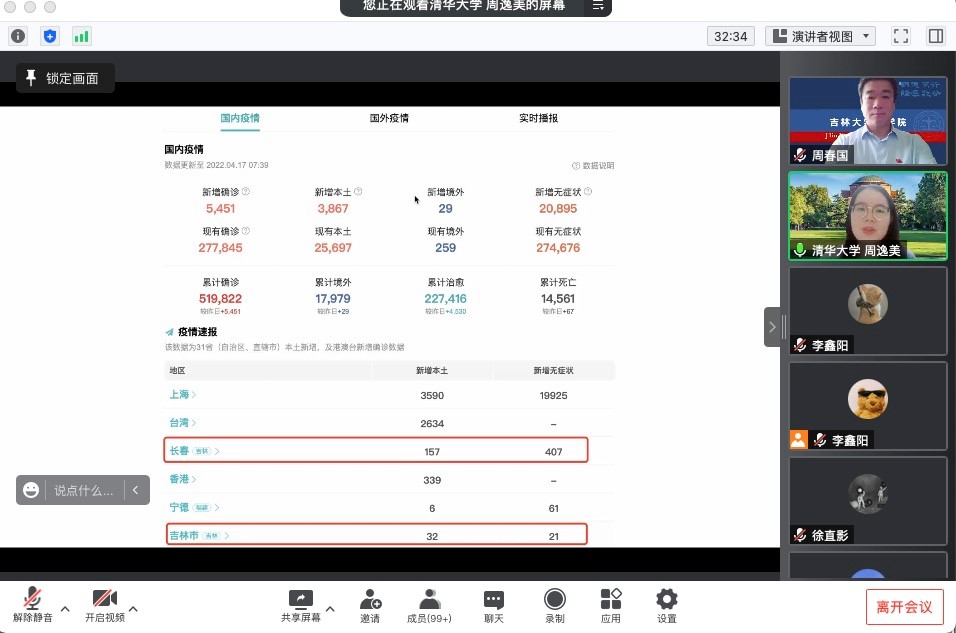Open the blue security shield icon
Screen dimensions: 956x633
(50, 36)
